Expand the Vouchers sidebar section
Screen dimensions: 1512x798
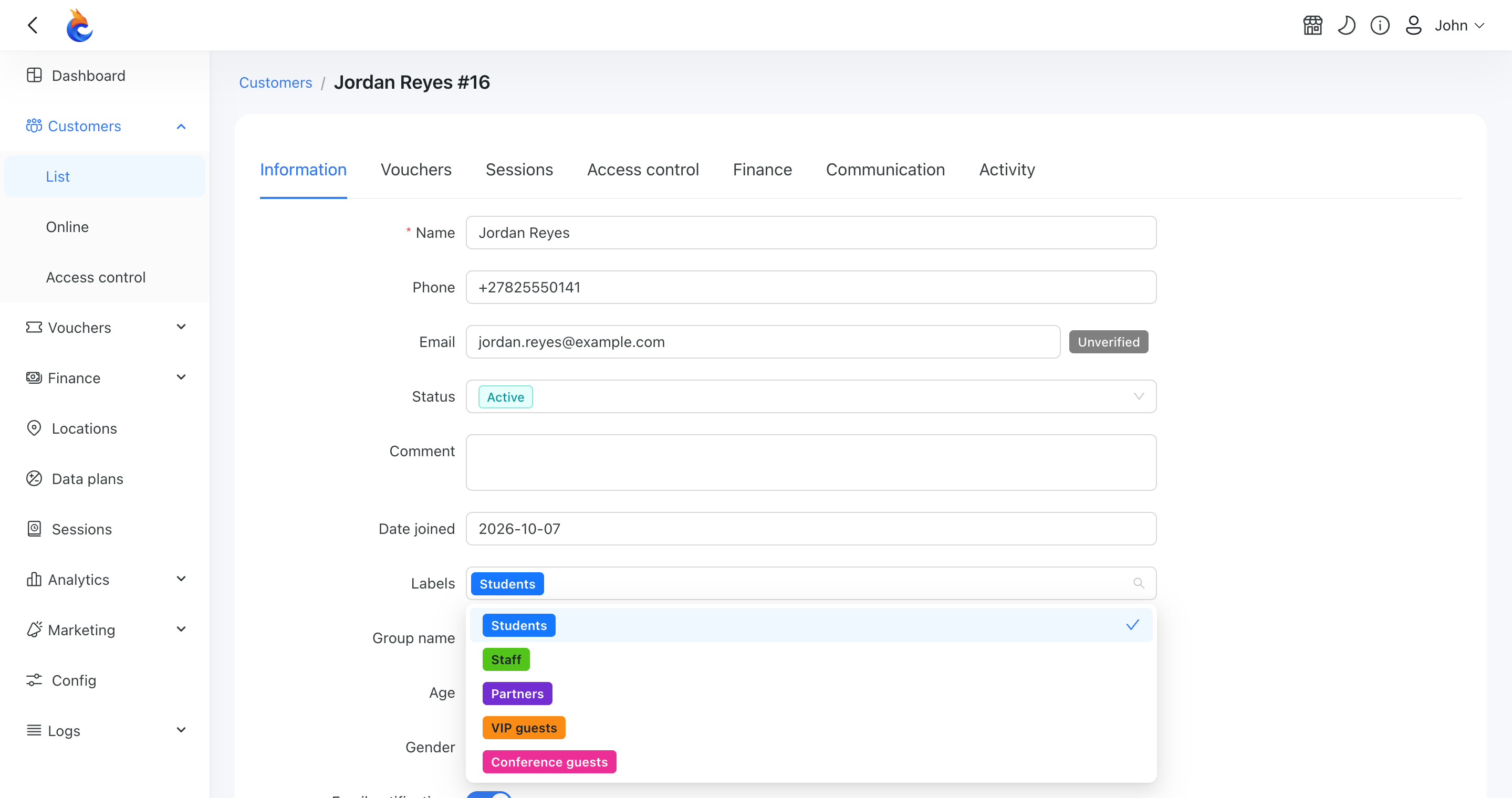coord(181,327)
